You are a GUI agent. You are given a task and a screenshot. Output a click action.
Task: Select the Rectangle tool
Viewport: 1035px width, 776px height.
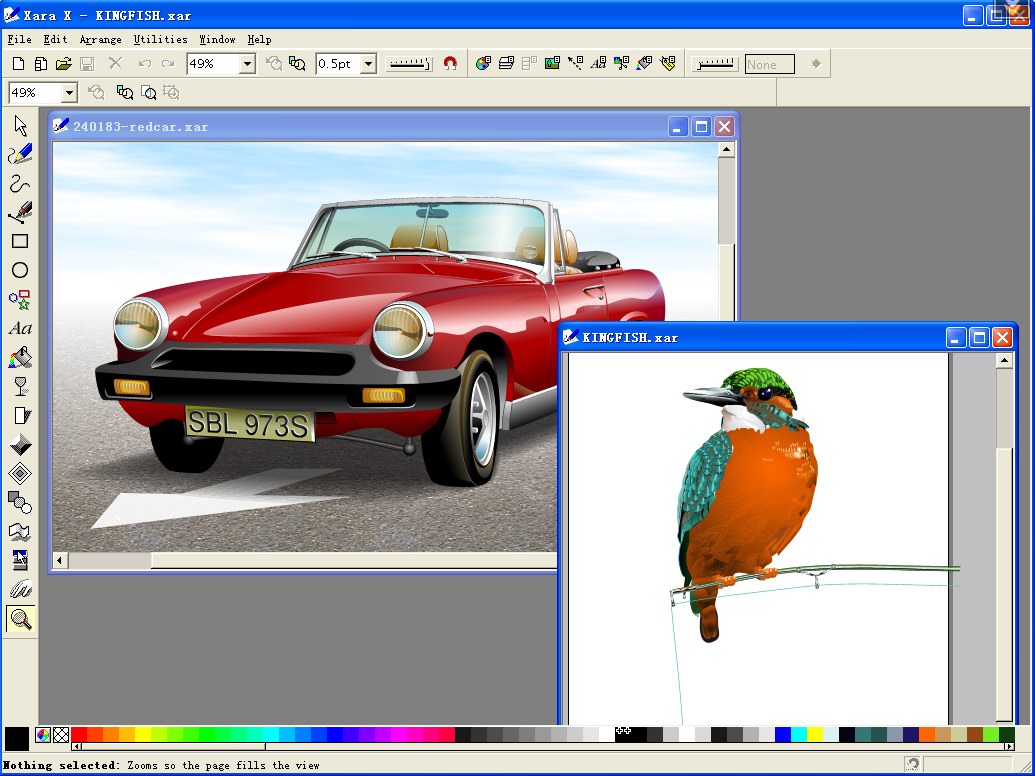click(x=20, y=242)
